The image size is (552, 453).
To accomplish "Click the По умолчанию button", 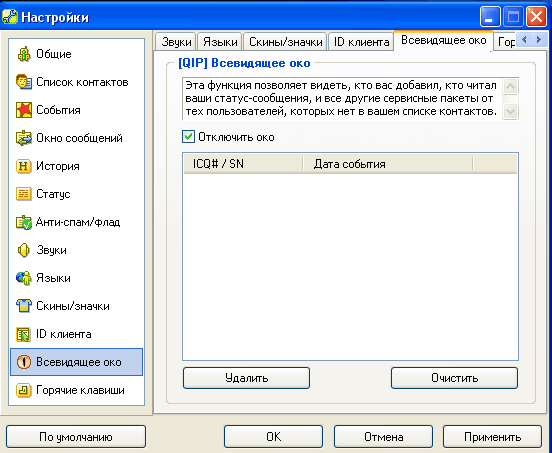I will pos(76,437).
